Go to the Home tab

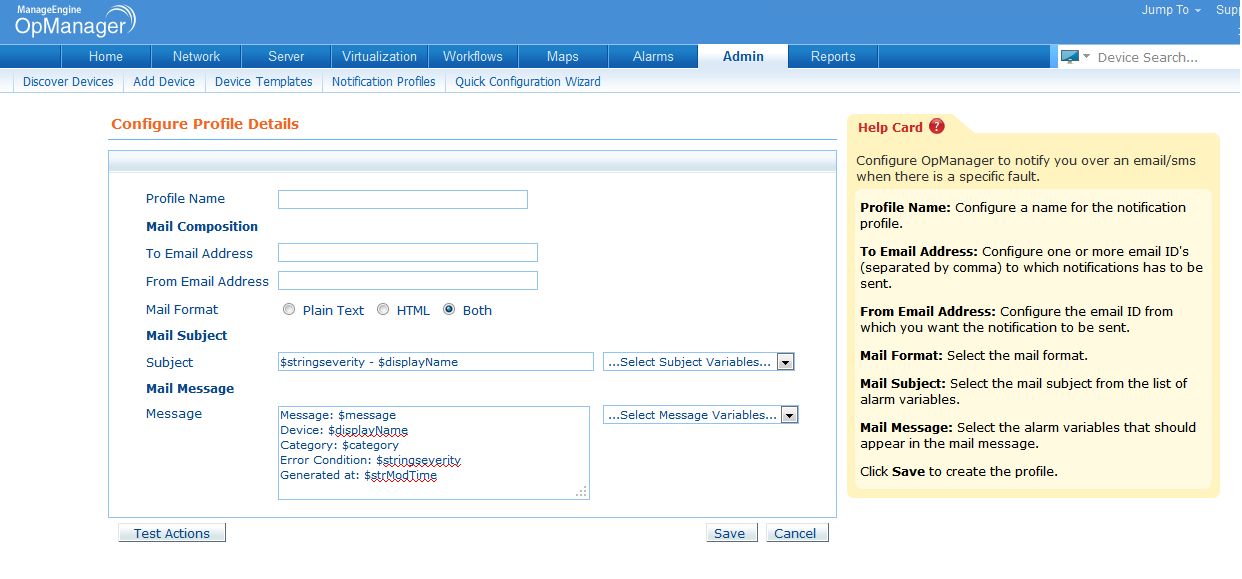pos(106,56)
